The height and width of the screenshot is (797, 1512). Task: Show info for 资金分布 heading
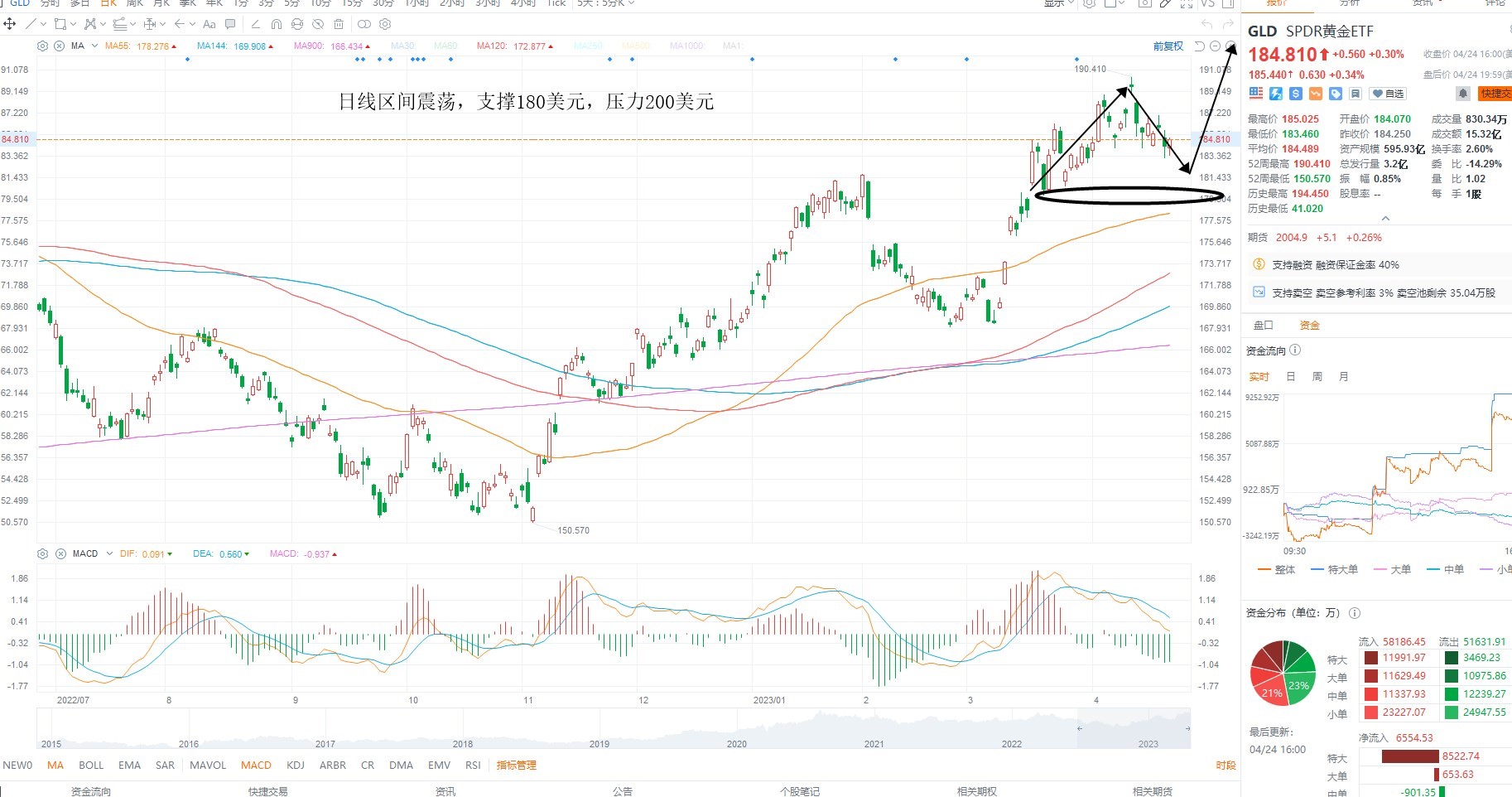tap(1355, 613)
